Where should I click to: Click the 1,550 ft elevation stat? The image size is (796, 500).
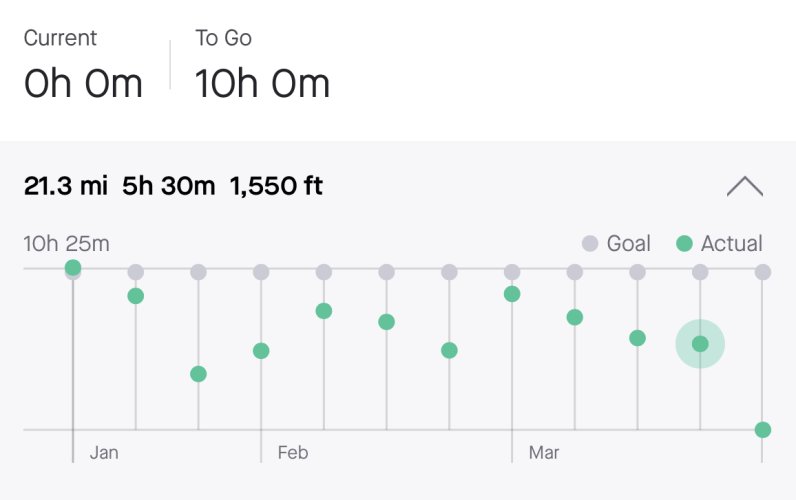click(x=276, y=186)
